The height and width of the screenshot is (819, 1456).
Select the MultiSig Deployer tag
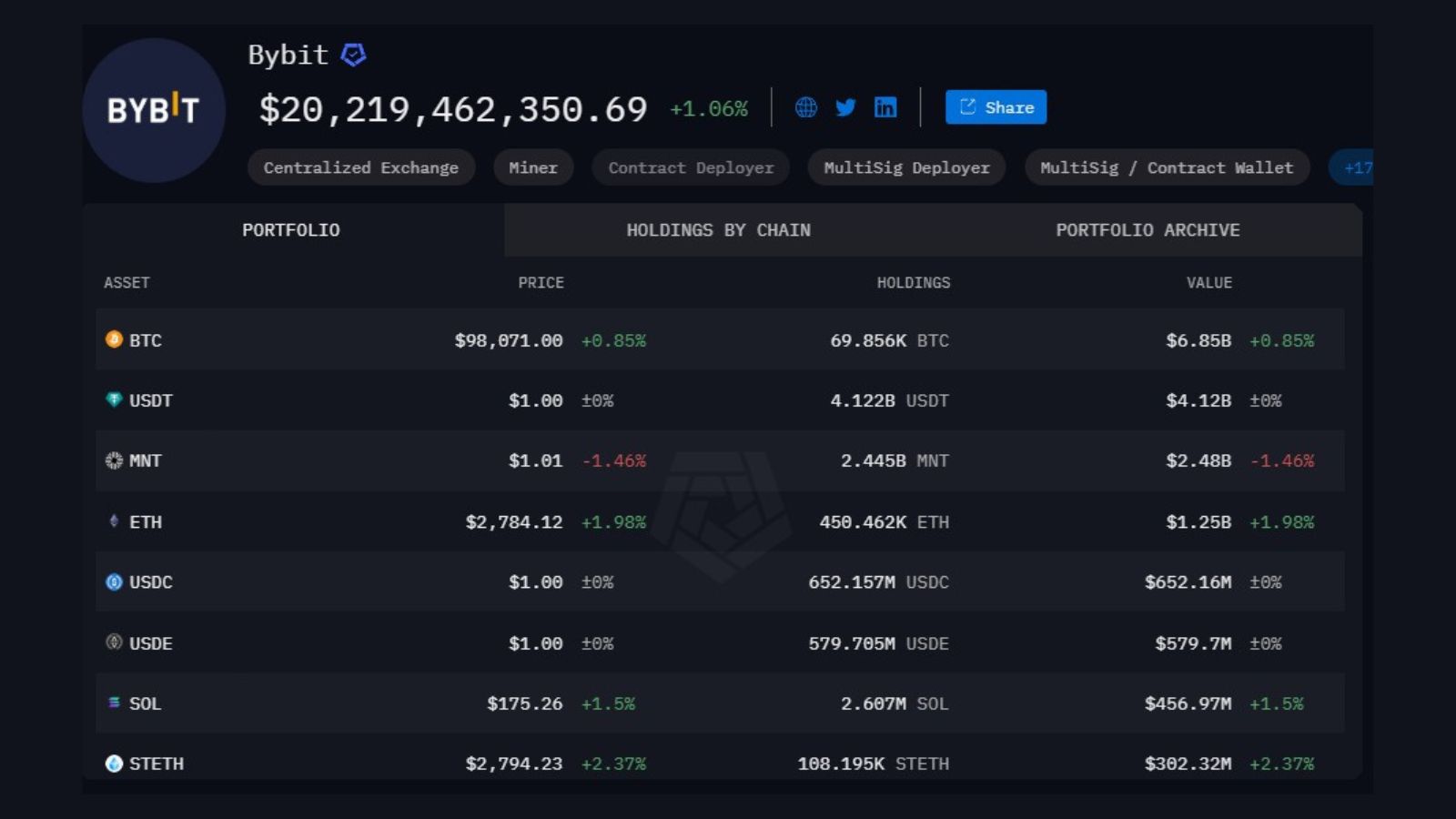(906, 167)
